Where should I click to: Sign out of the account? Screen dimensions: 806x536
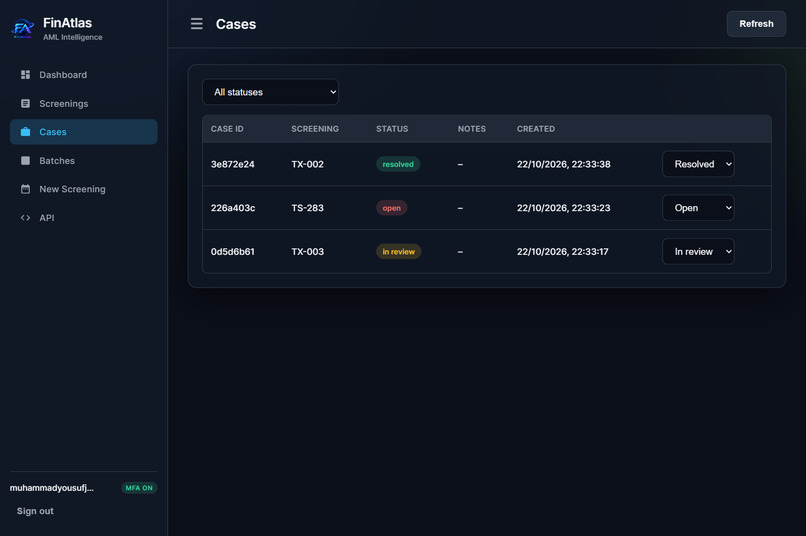click(x=35, y=511)
